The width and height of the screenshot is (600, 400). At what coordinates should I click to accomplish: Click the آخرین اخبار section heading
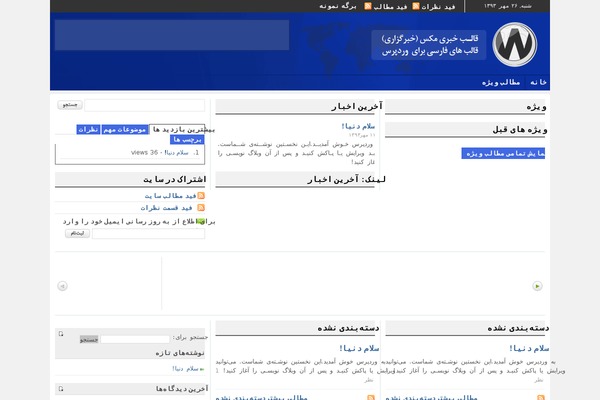357,106
